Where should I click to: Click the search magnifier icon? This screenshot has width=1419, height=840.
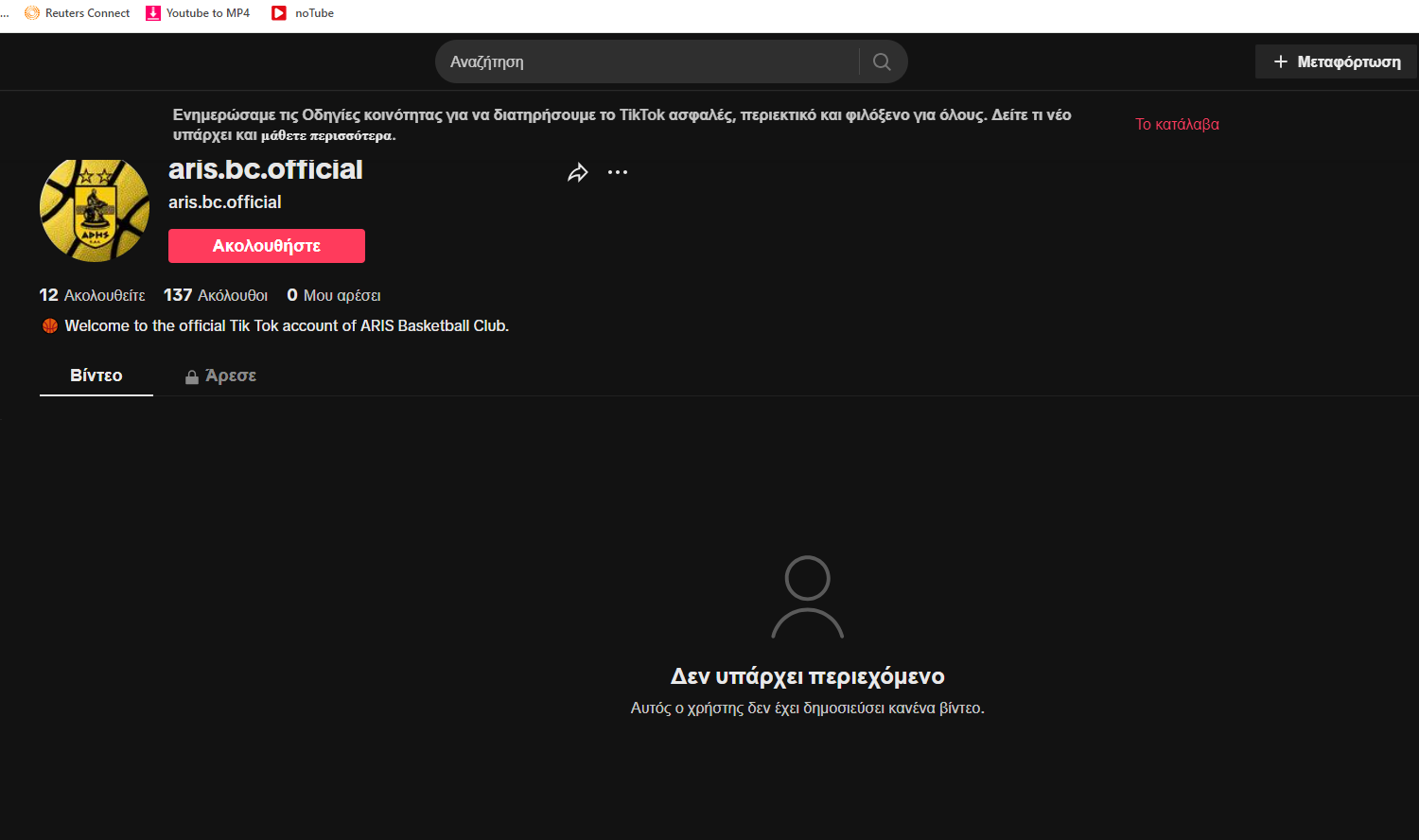tap(882, 61)
